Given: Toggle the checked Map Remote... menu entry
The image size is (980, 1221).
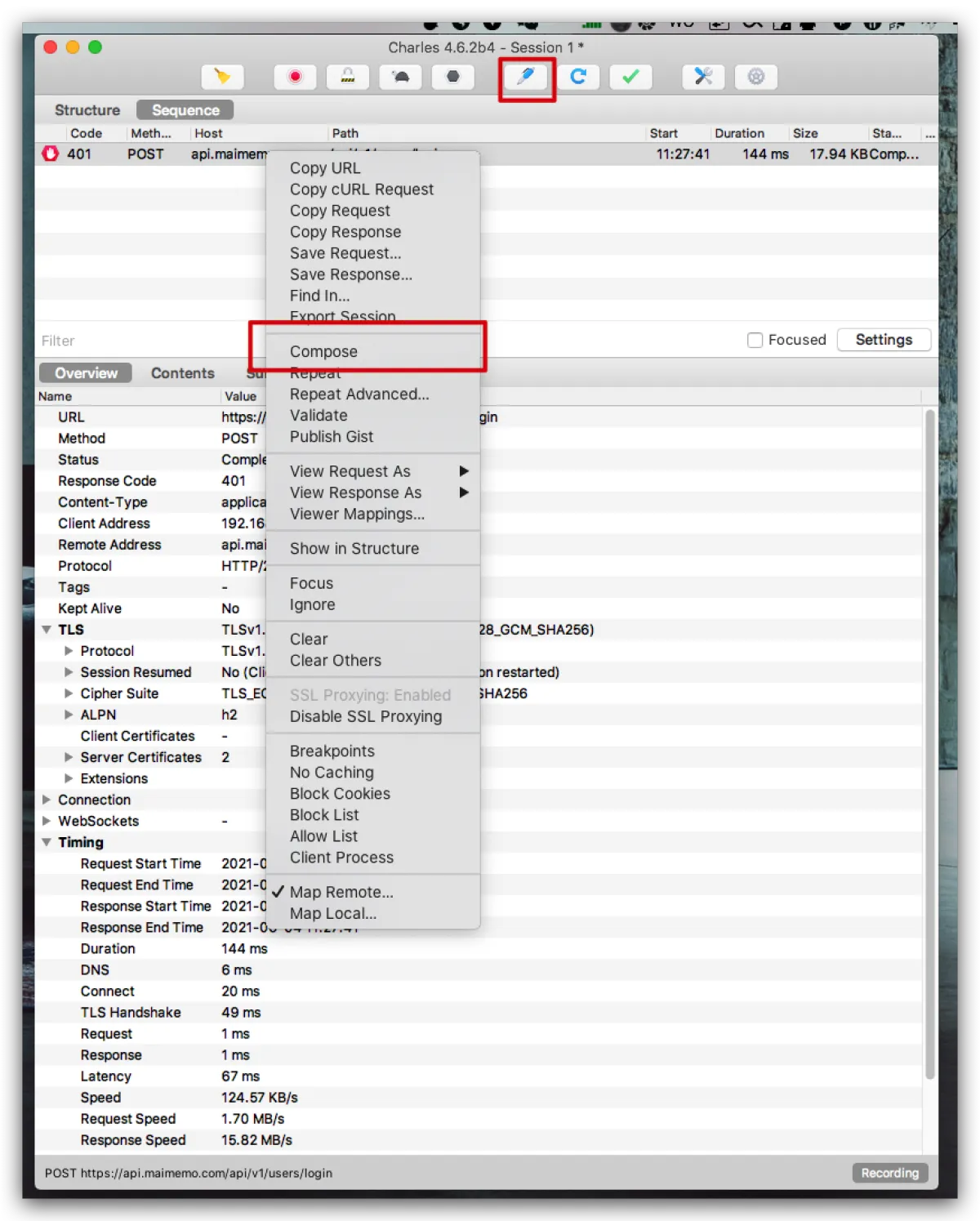Looking at the screenshot, I should (341, 892).
